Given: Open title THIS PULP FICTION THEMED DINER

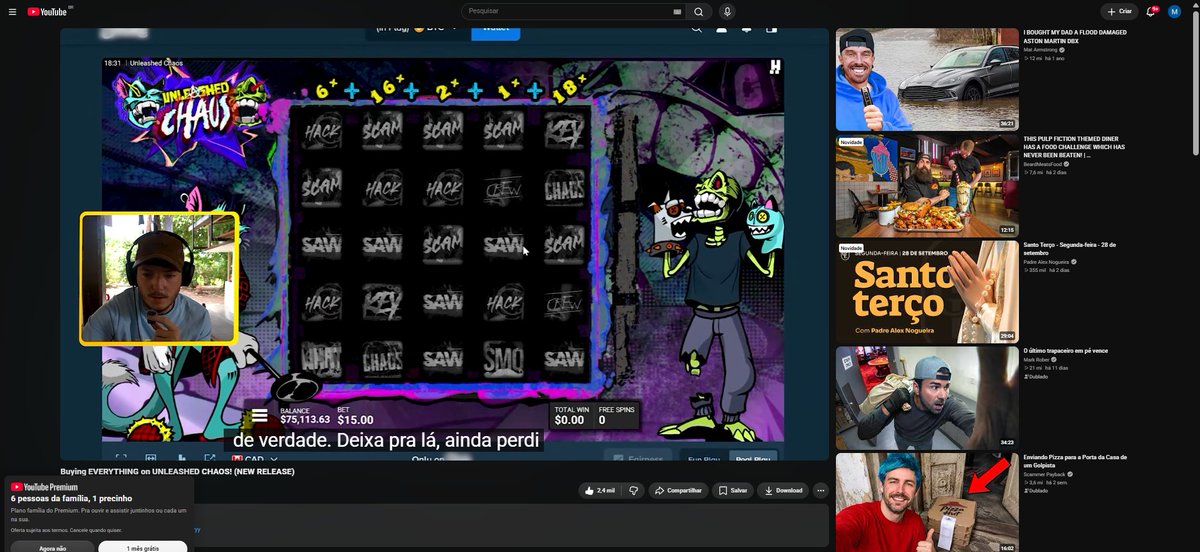Looking at the screenshot, I should (1074, 147).
